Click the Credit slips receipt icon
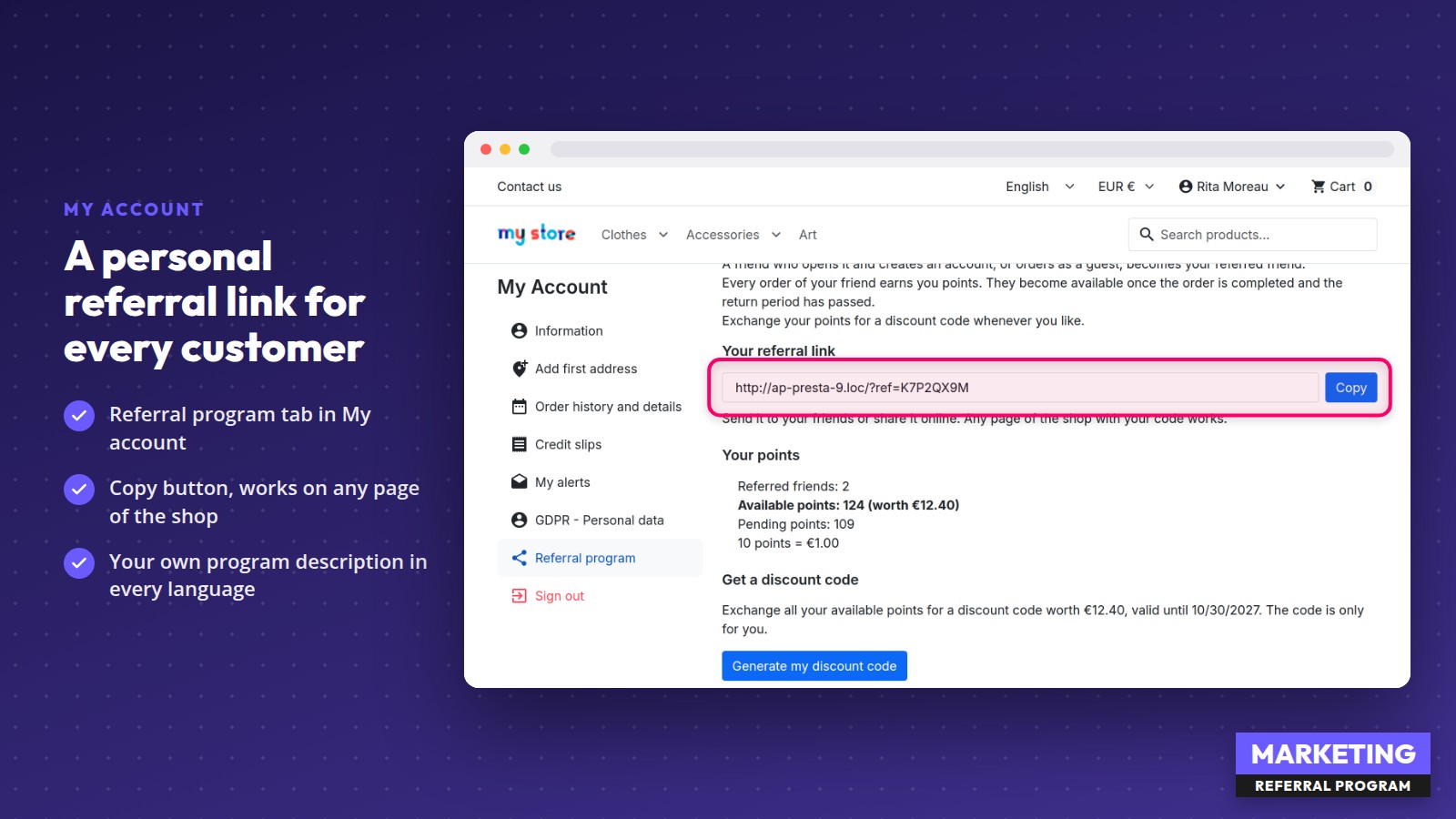Image resolution: width=1456 pixels, height=819 pixels. click(519, 444)
